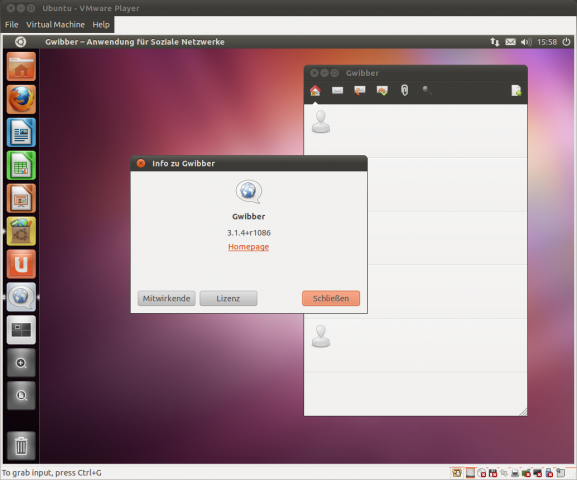
Task: Open the Workspace Switcher in the launcher
Action: (x=21, y=330)
